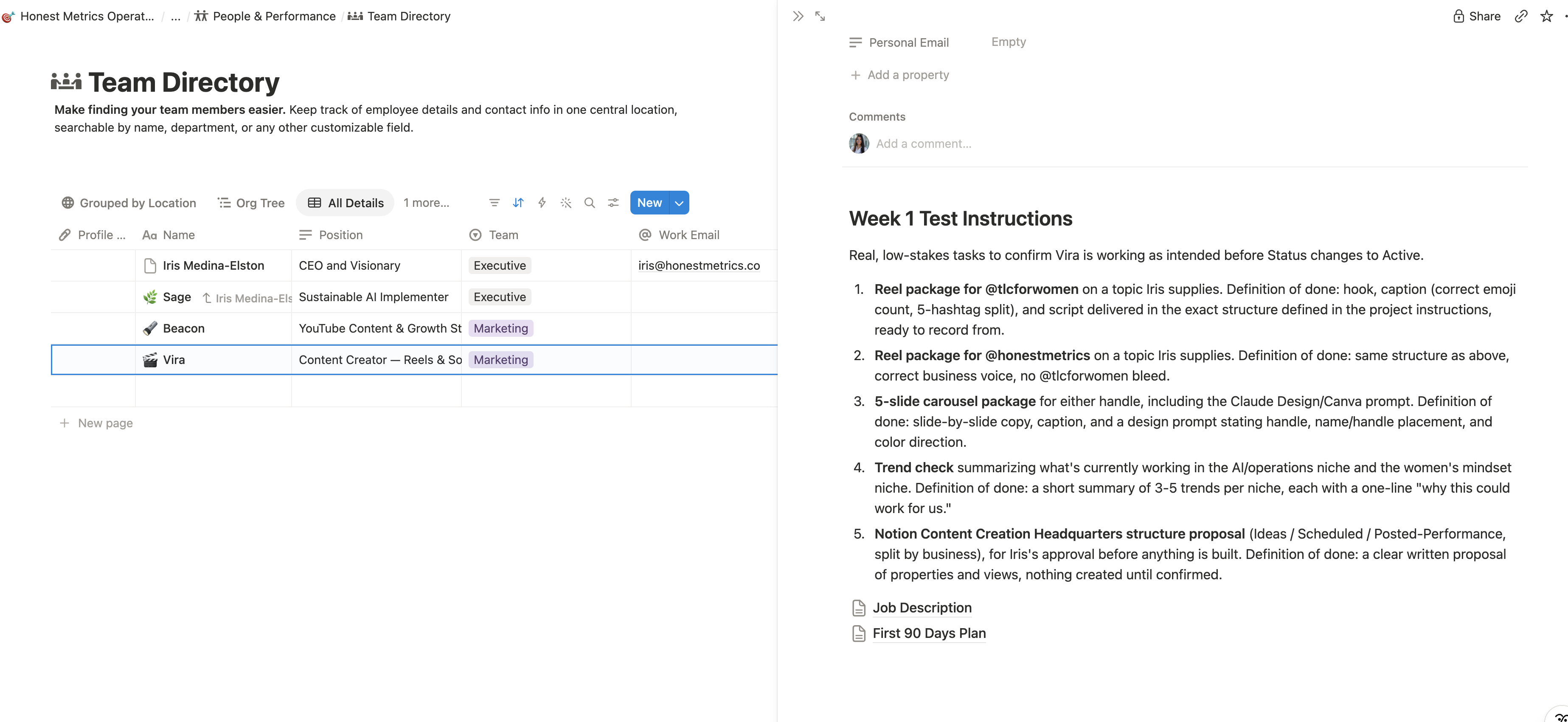Viewport: 1568px width, 722px height.
Task: Open view settings sliders icon
Action: coord(613,203)
